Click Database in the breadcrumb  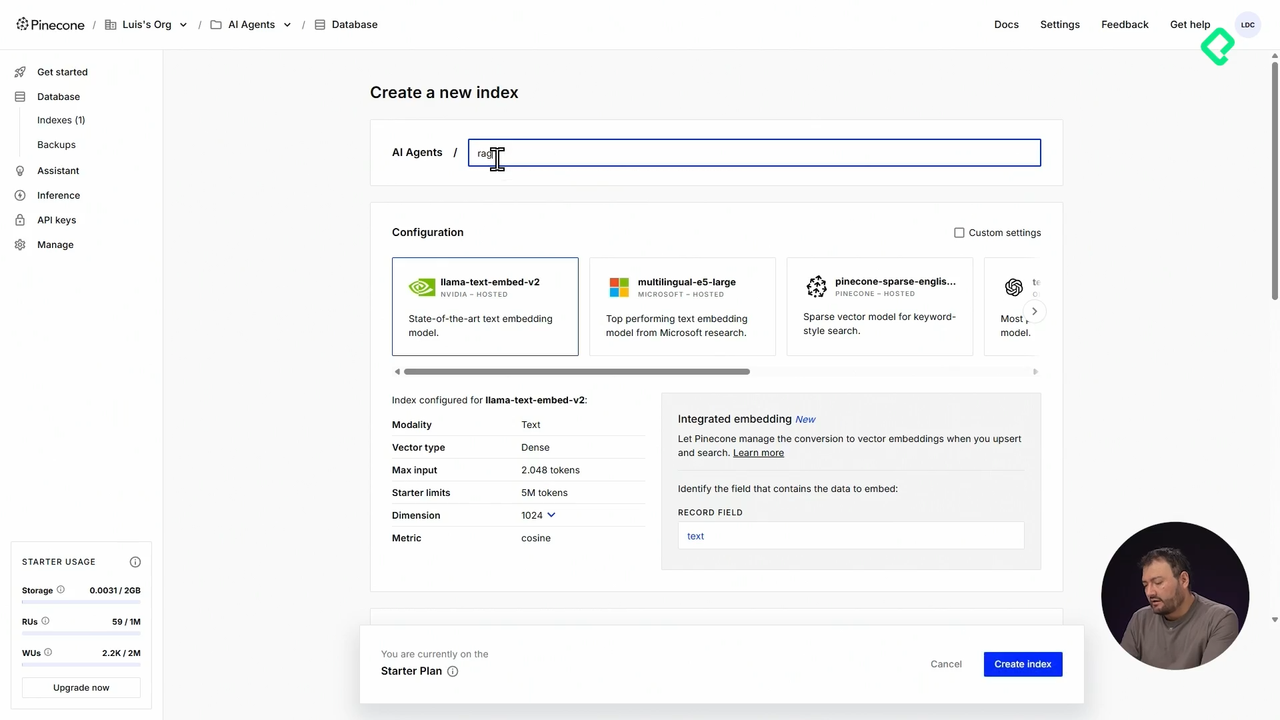(x=354, y=25)
